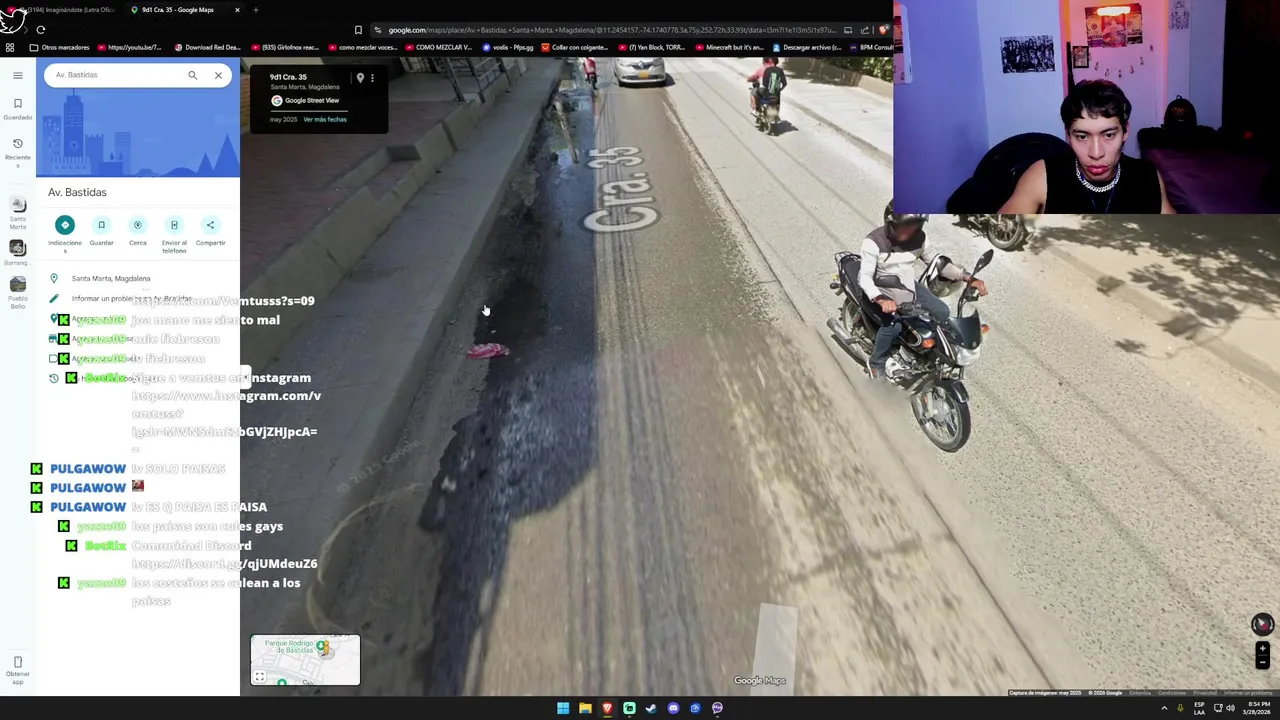
Task: Open Download Red Dea... bookmark
Action: point(207,47)
